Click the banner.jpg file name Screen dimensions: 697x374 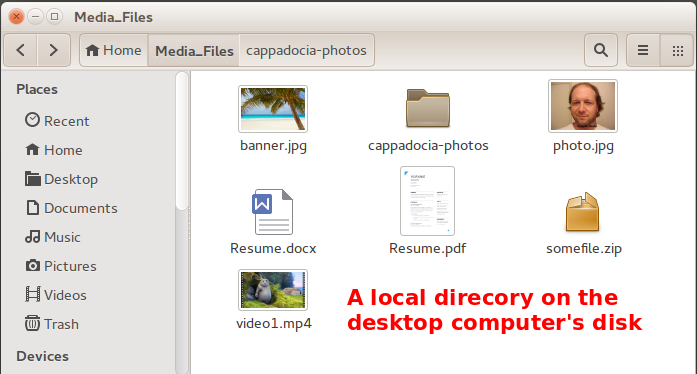tap(273, 146)
